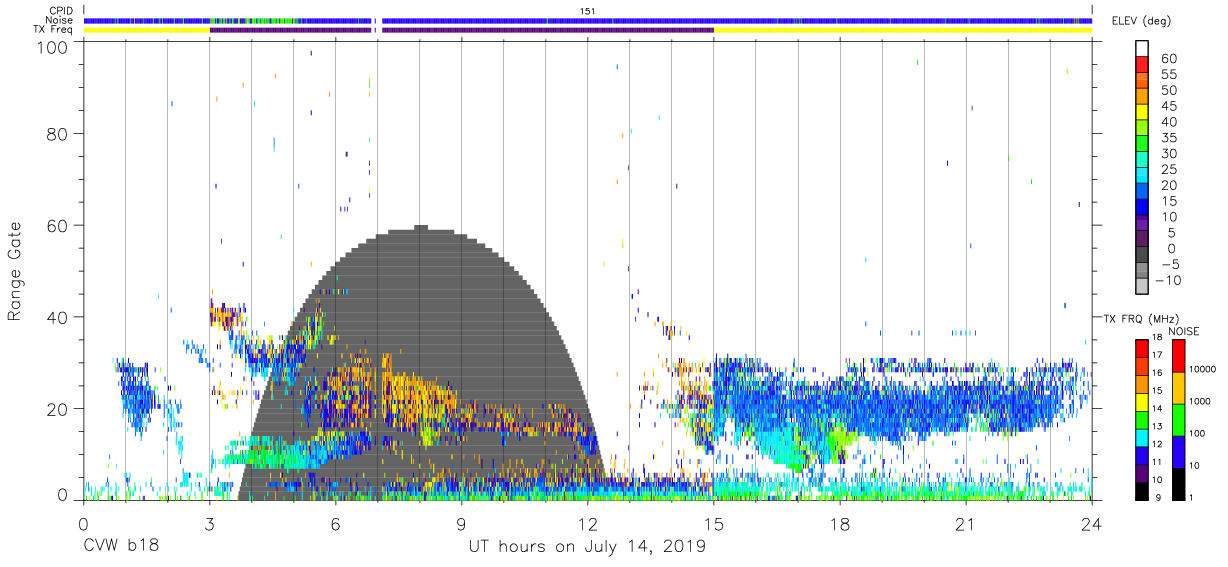The height and width of the screenshot is (567, 1228).
Task: Click the "UT hours on July 14, 2019" label
Action: (587, 547)
